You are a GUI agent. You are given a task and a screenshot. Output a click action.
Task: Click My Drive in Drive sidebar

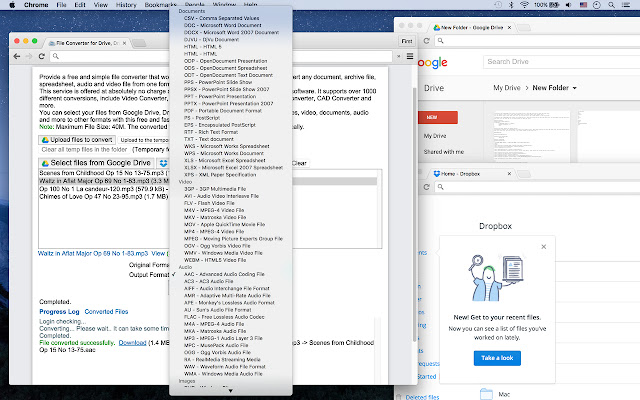435,136
